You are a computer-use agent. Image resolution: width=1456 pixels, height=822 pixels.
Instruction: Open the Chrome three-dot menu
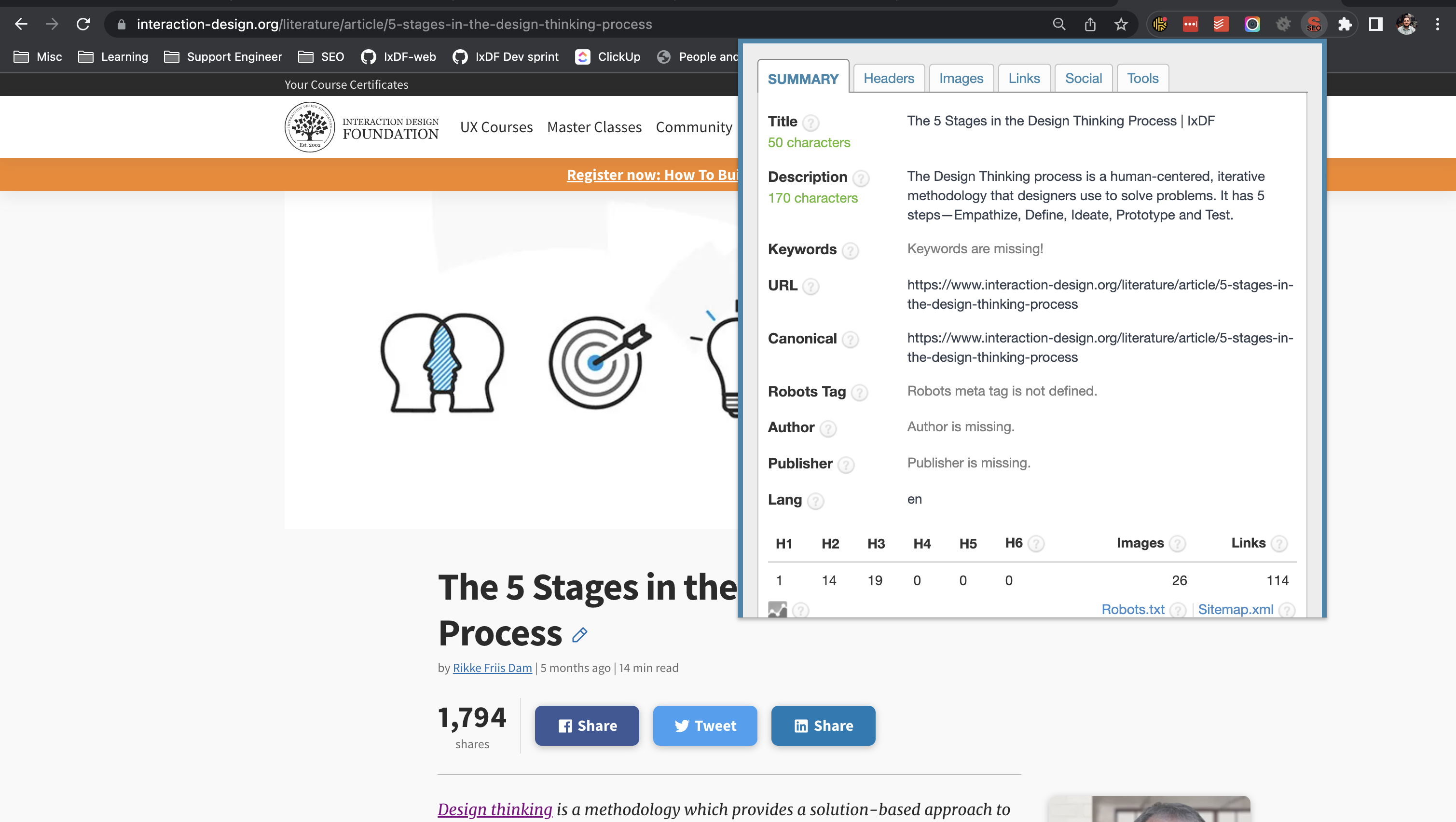point(1437,24)
